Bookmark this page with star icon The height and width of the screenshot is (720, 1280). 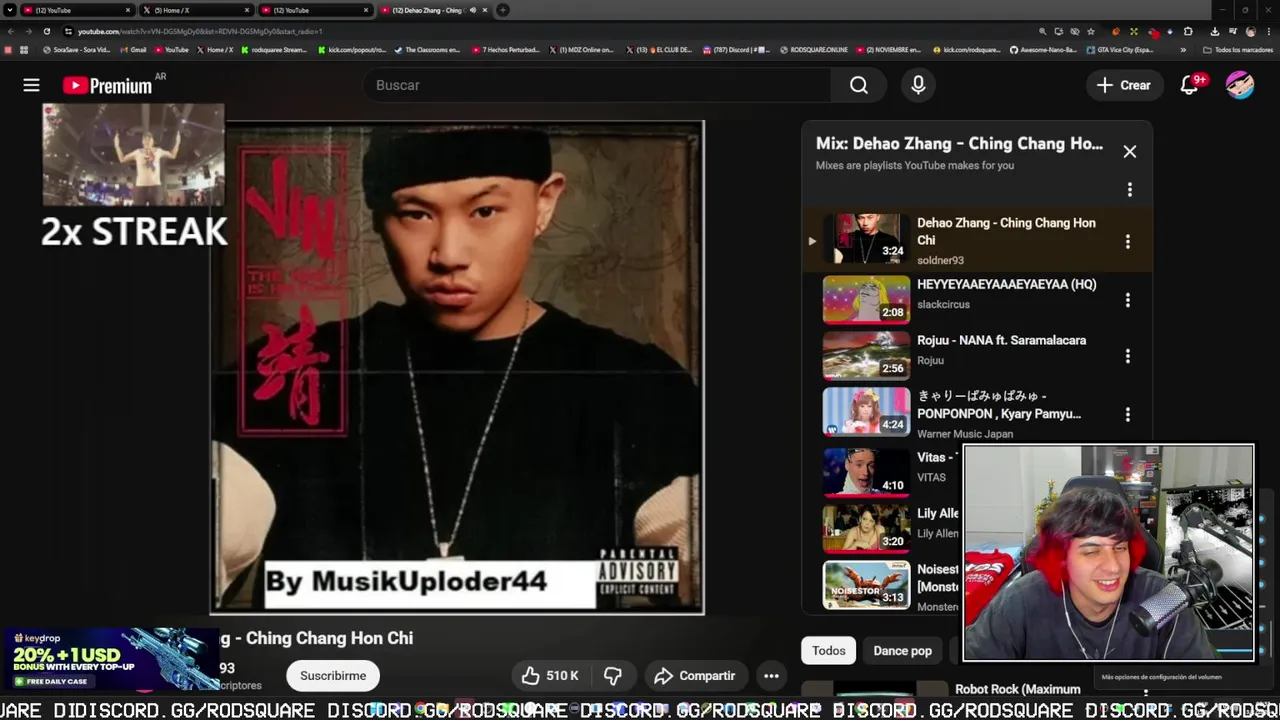coord(1091,32)
